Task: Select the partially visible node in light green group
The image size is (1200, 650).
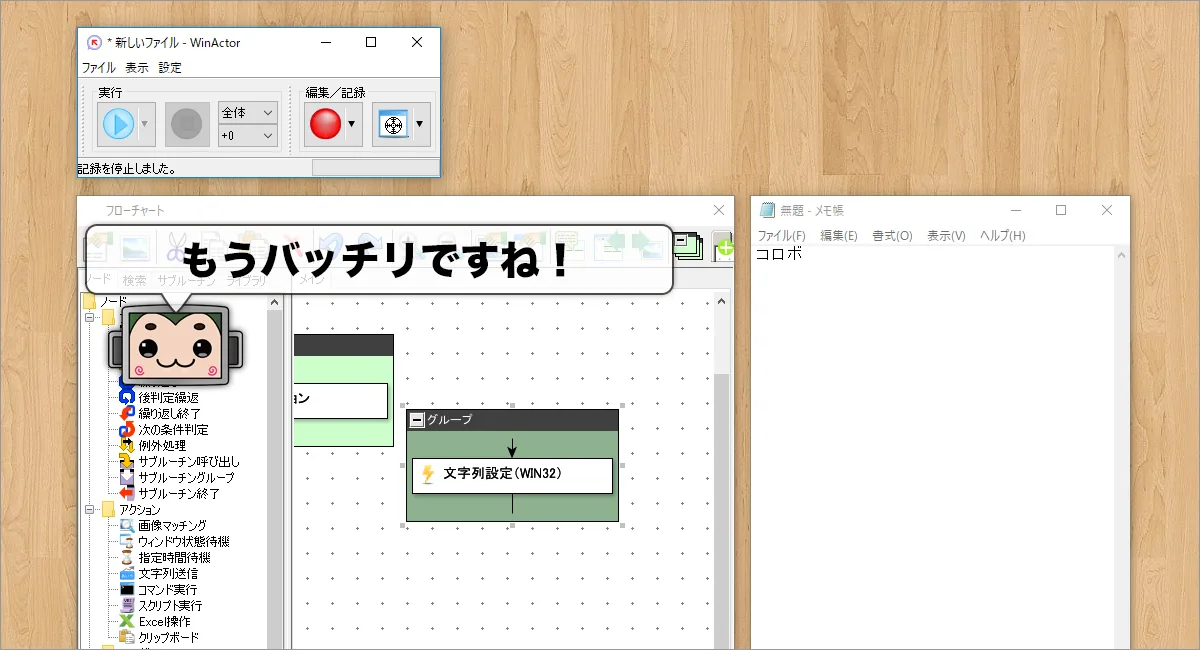Action: pyautogui.click(x=340, y=400)
